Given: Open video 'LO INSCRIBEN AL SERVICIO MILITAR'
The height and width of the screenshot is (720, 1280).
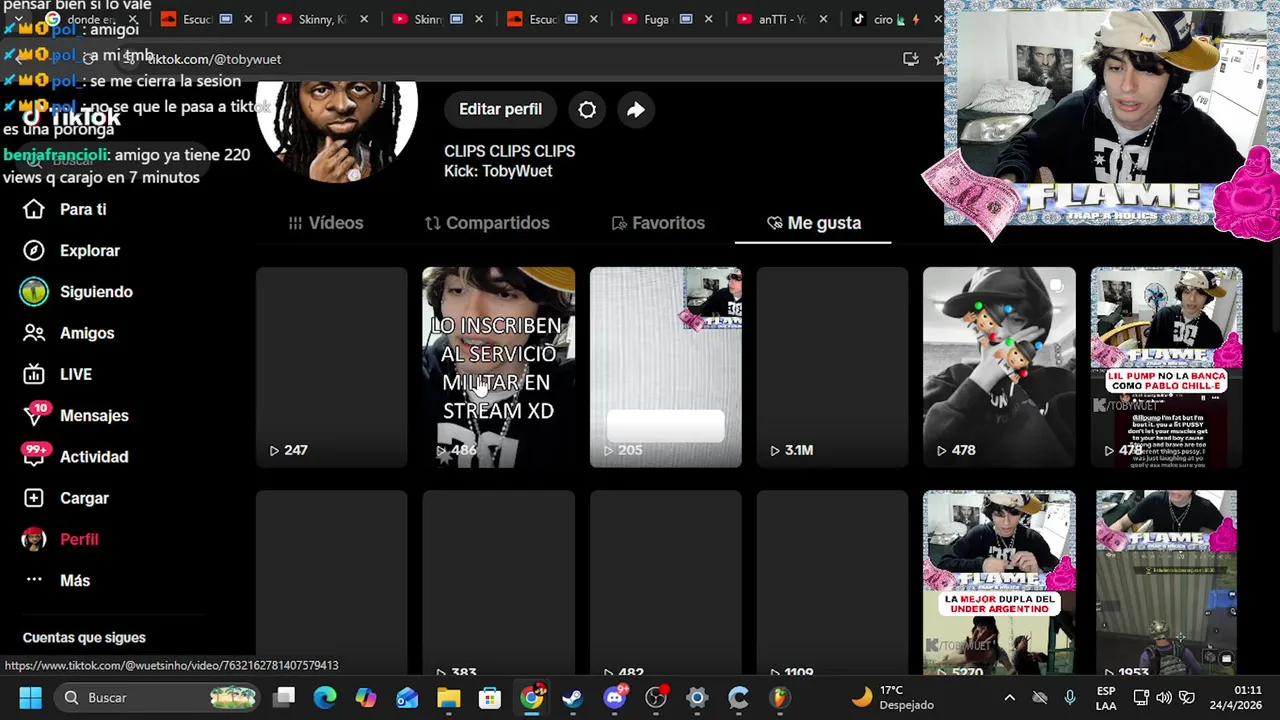Looking at the screenshot, I should (498, 367).
